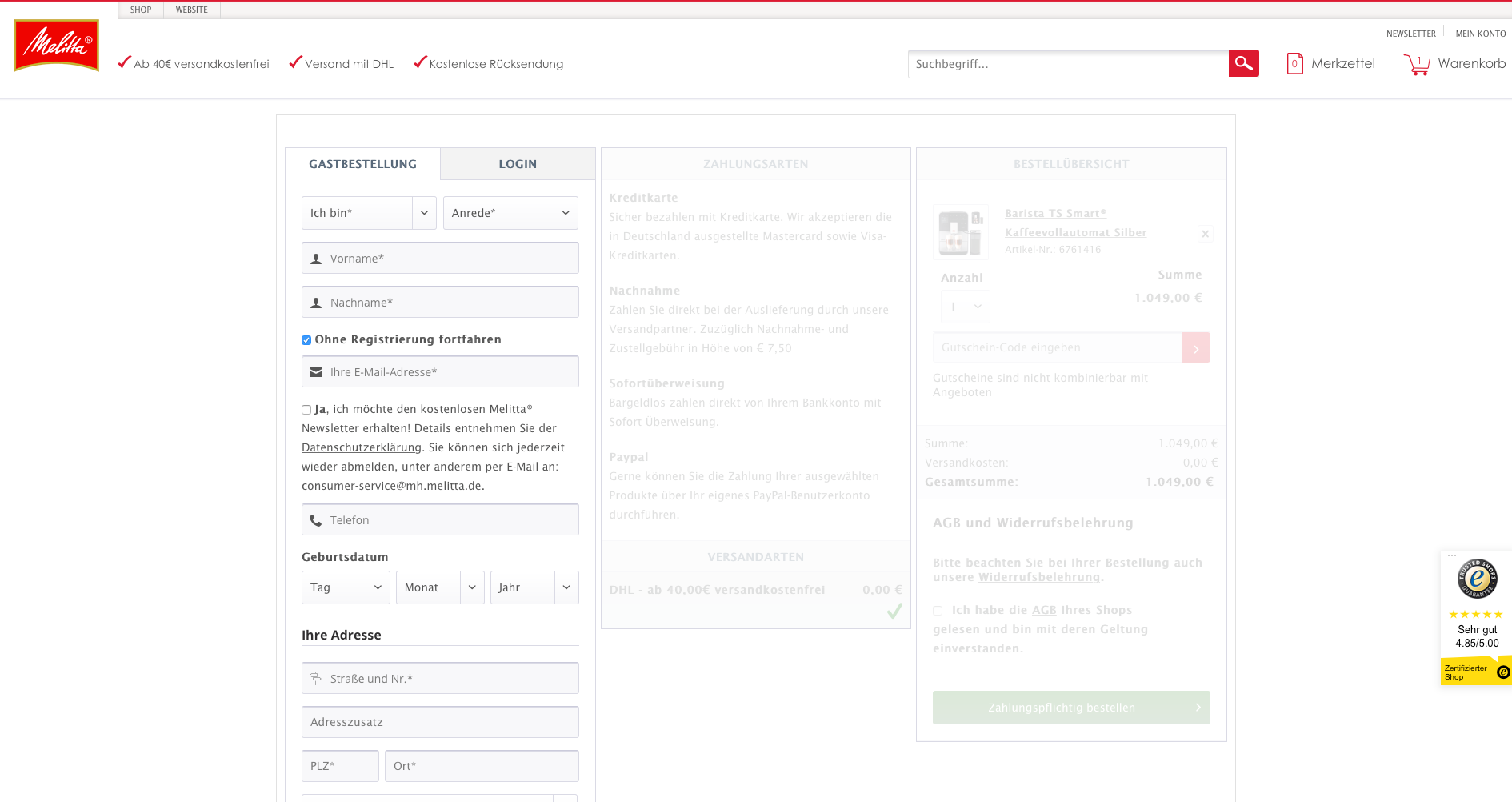
Task: Focus the PLZ input field
Action: [x=340, y=766]
